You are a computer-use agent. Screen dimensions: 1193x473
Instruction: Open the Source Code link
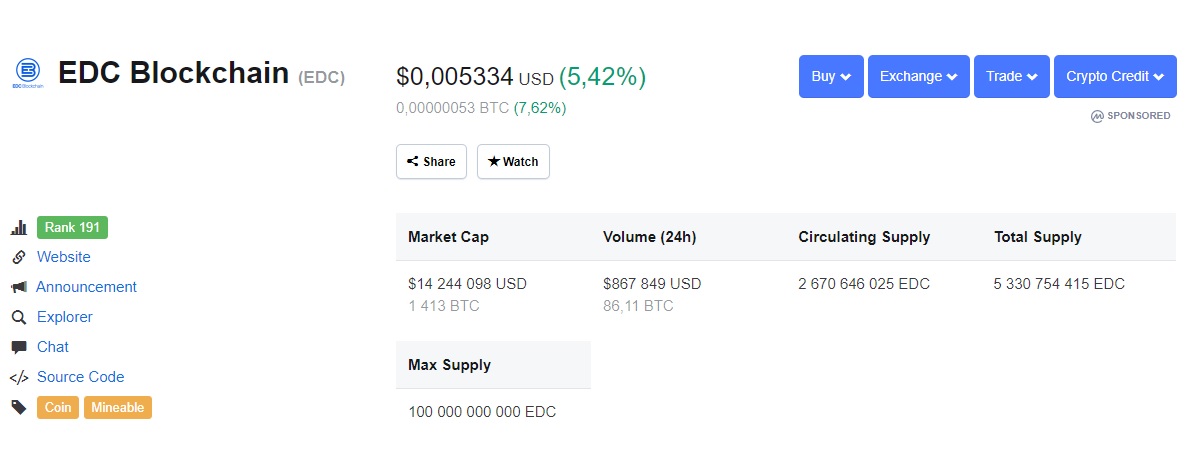click(81, 376)
